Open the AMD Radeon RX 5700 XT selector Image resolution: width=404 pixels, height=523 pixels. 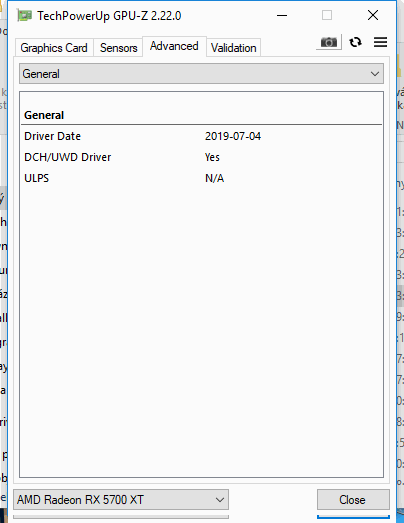click(x=121, y=500)
